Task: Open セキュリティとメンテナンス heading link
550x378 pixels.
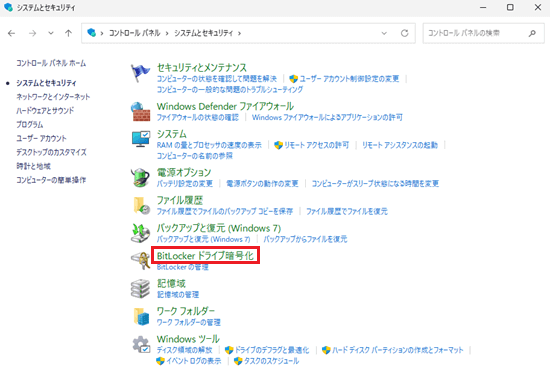Action: [202, 67]
